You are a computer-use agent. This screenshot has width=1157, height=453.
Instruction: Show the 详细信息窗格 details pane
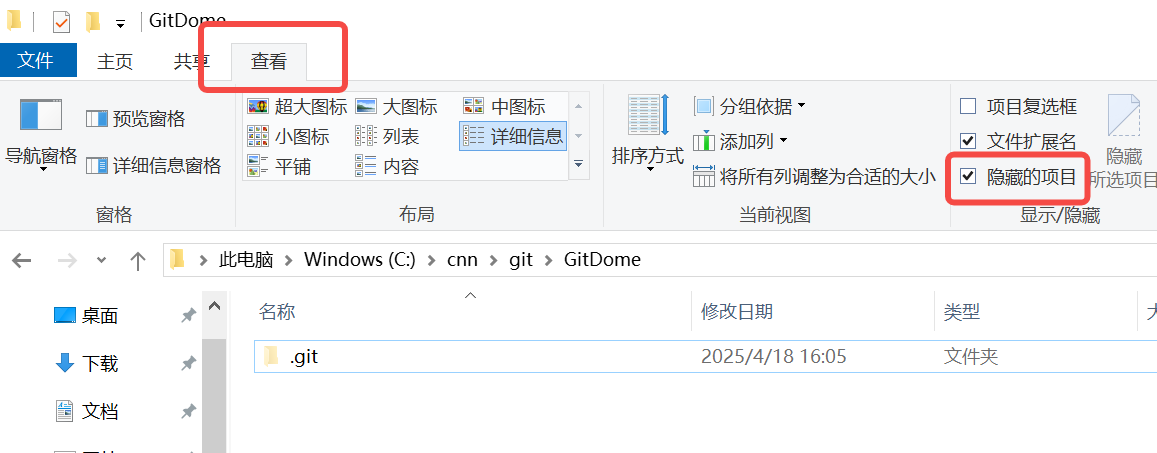[x=153, y=165]
